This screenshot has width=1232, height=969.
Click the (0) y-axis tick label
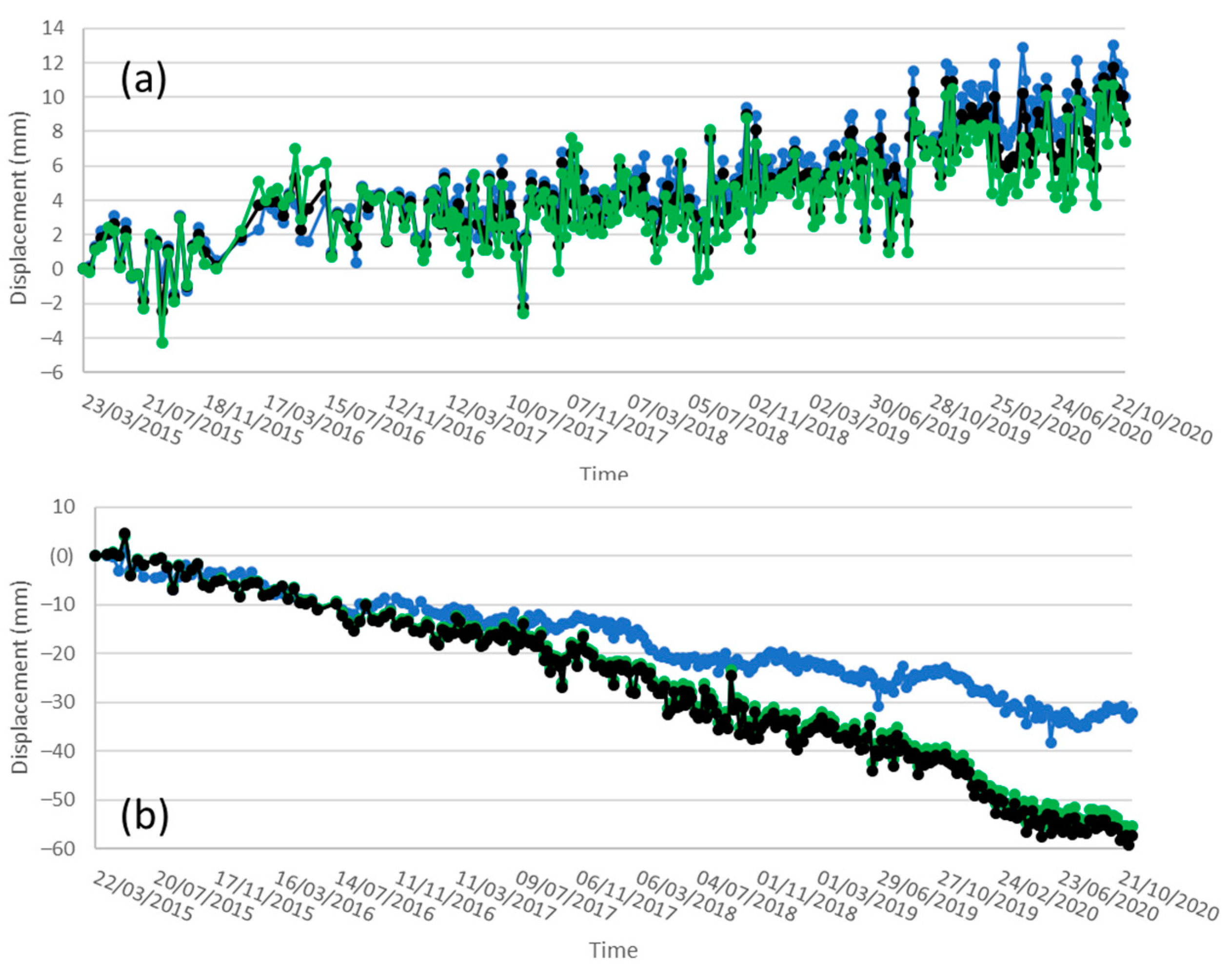click(62, 556)
